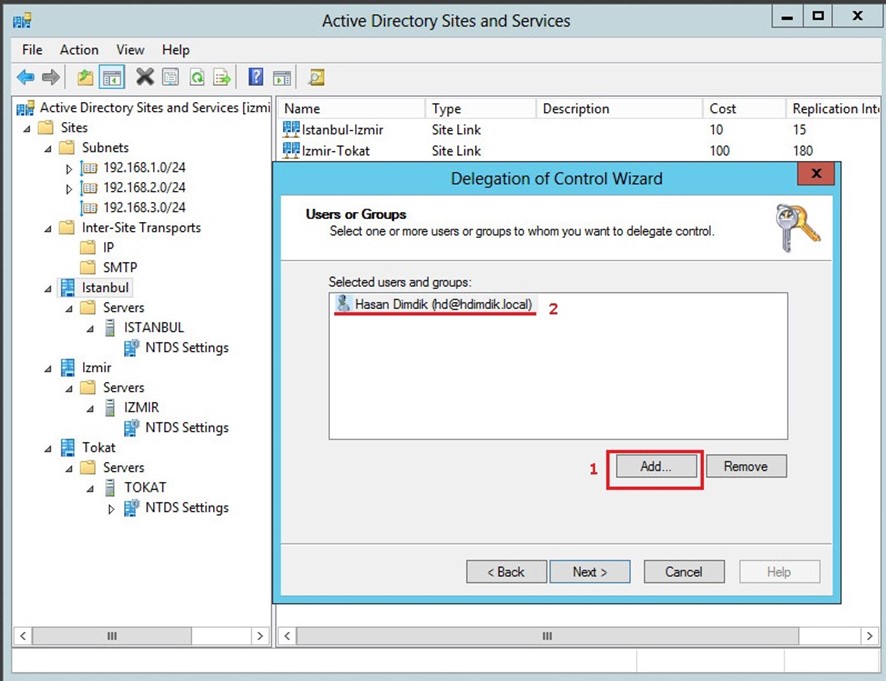
Task: Select the 192.168.1.0/24 subnet icon
Action: coord(89,168)
